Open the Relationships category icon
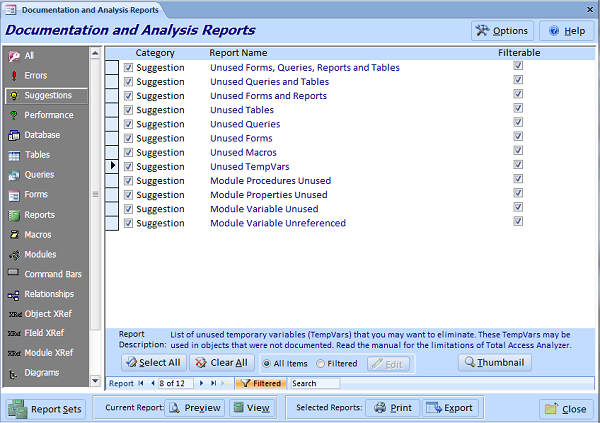The height and width of the screenshot is (423, 600). pos(14,295)
